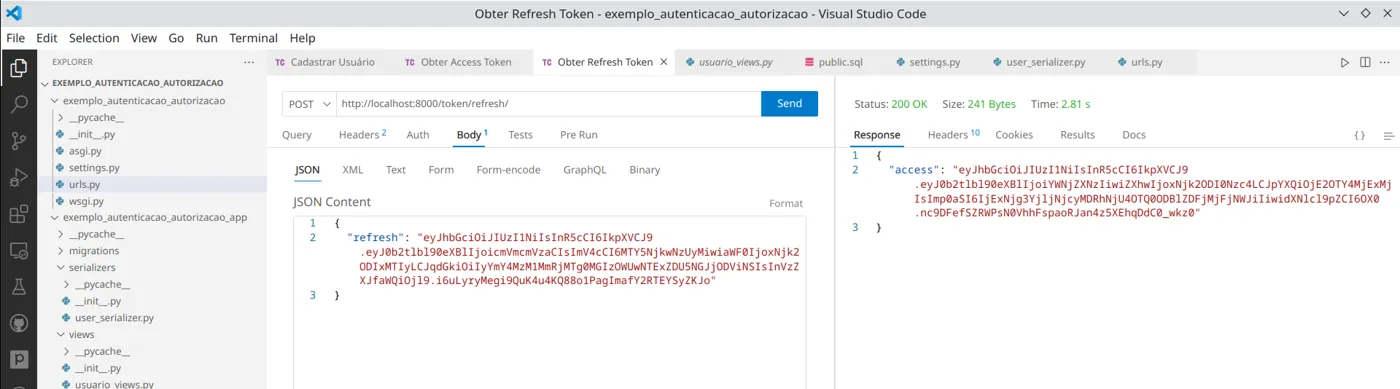This screenshot has width=1400, height=389.
Task: Select the GraphQL body type
Action: (585, 170)
